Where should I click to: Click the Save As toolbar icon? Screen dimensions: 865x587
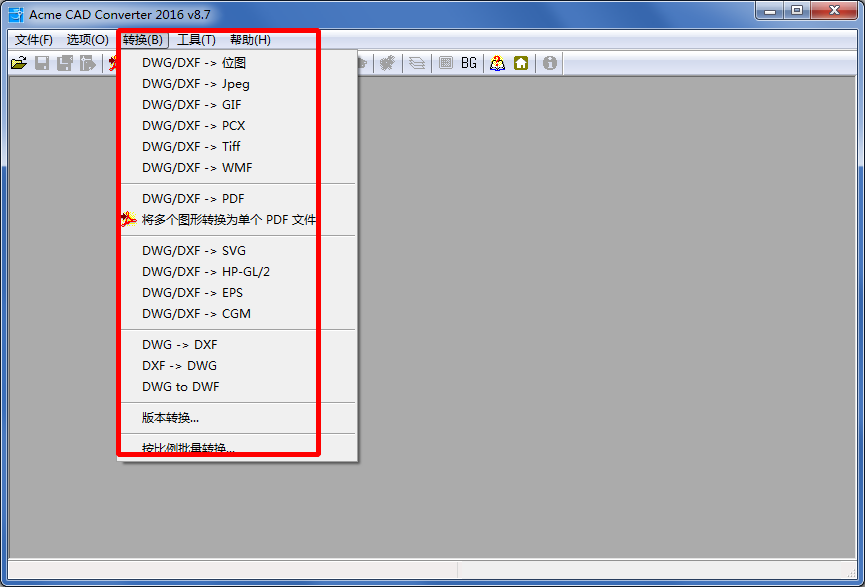pos(64,62)
